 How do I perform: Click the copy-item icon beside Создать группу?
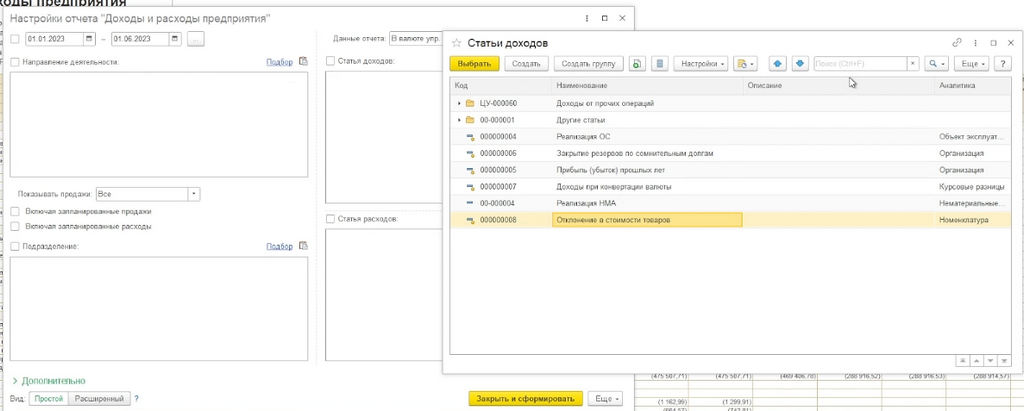pyautogui.click(x=637, y=63)
